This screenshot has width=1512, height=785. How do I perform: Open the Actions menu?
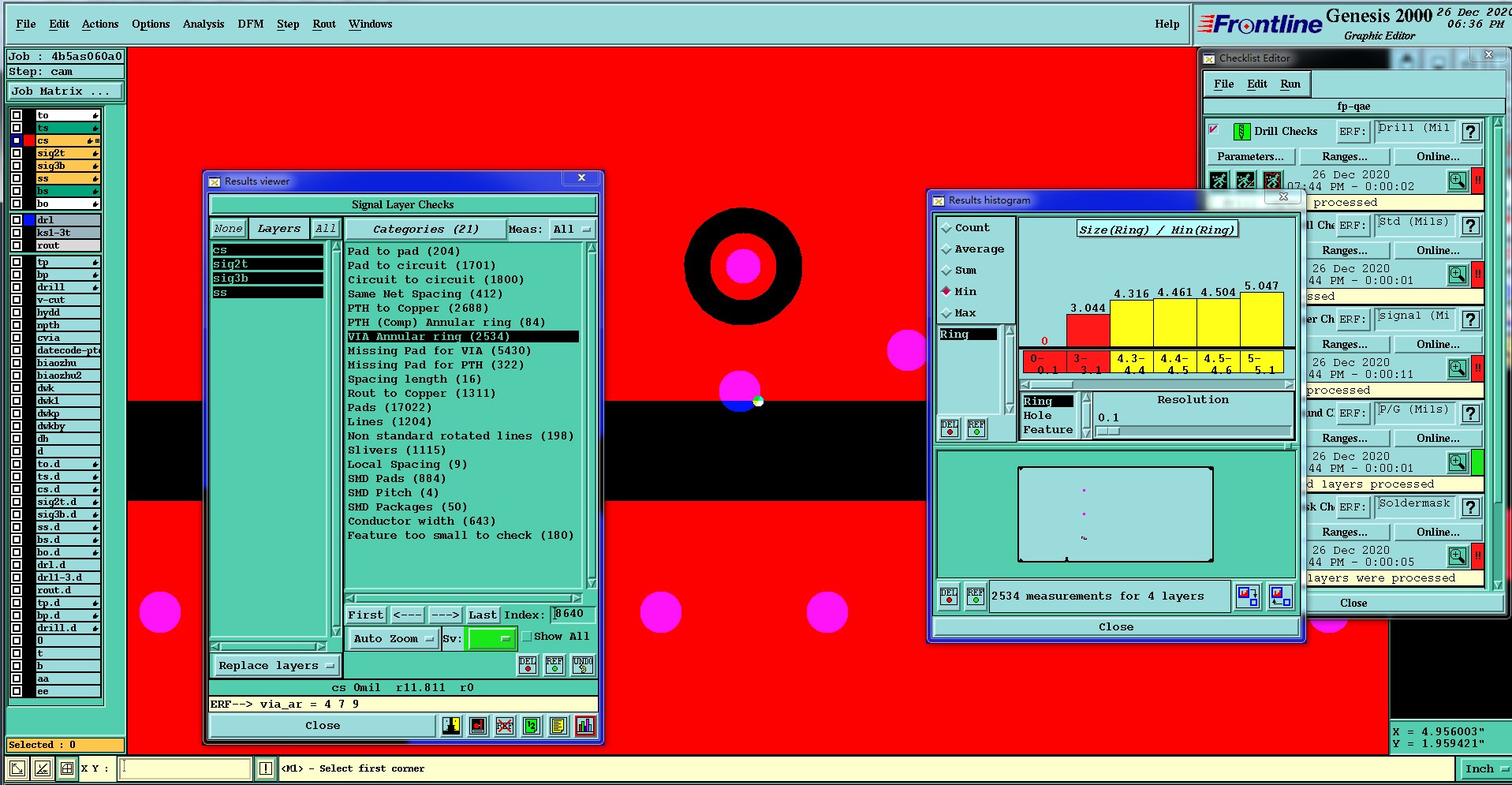[x=100, y=24]
